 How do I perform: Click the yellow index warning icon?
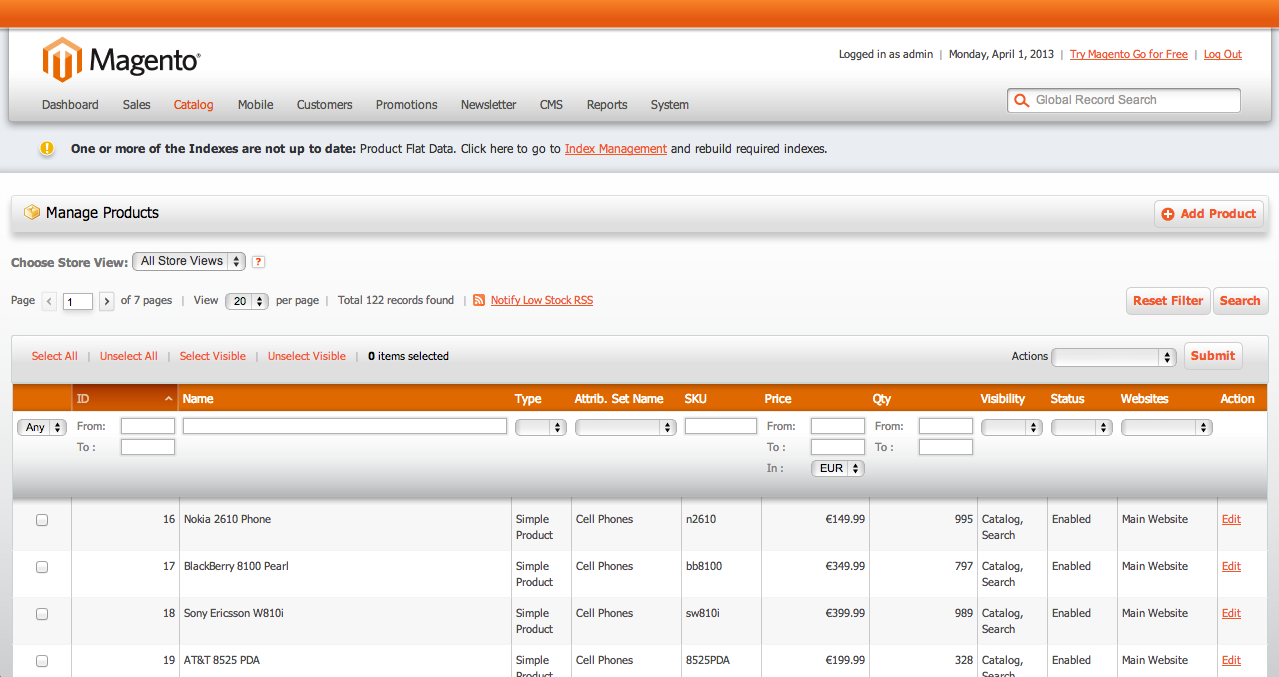47,149
